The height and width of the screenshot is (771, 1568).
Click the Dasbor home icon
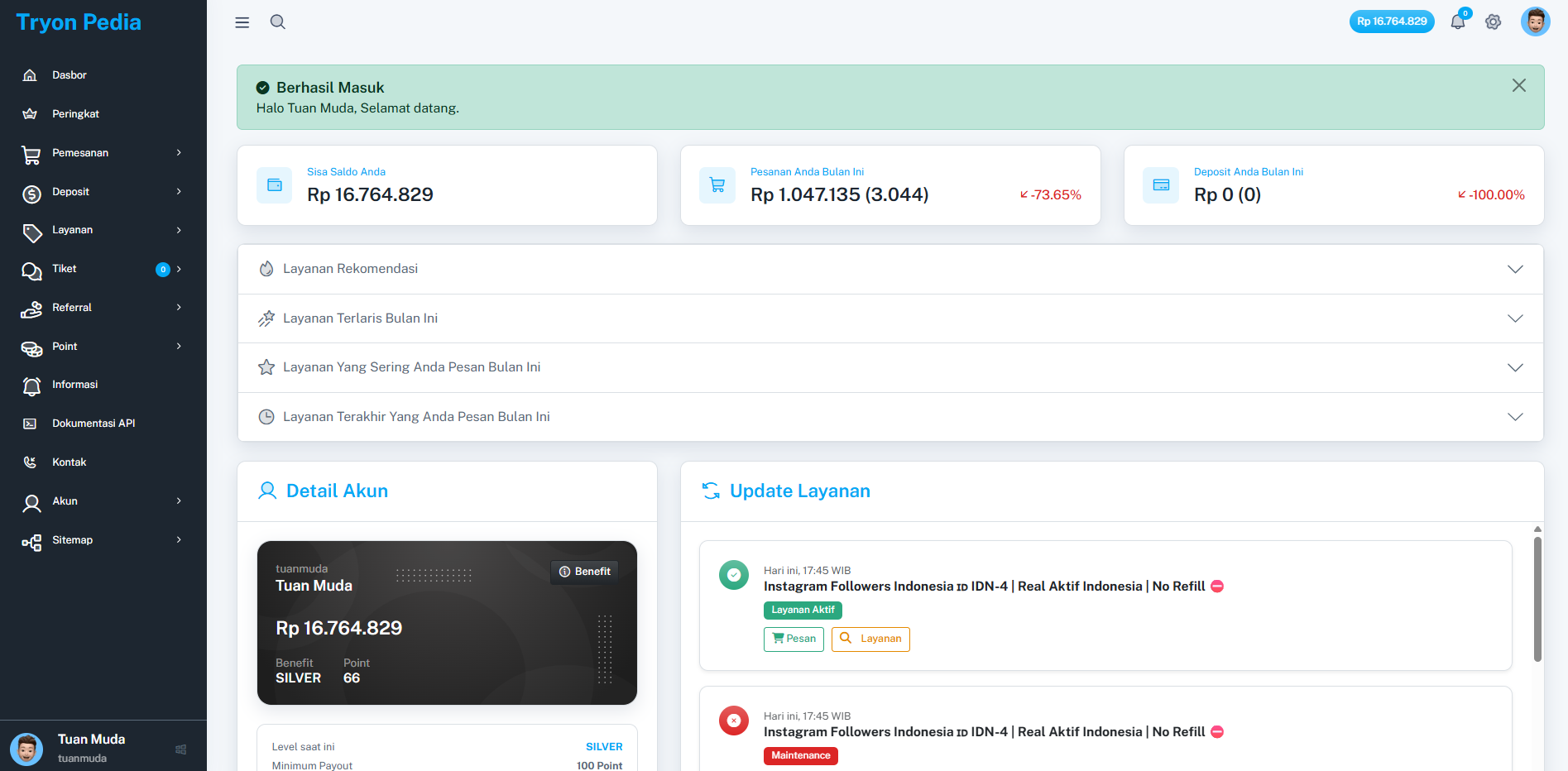pyautogui.click(x=31, y=75)
